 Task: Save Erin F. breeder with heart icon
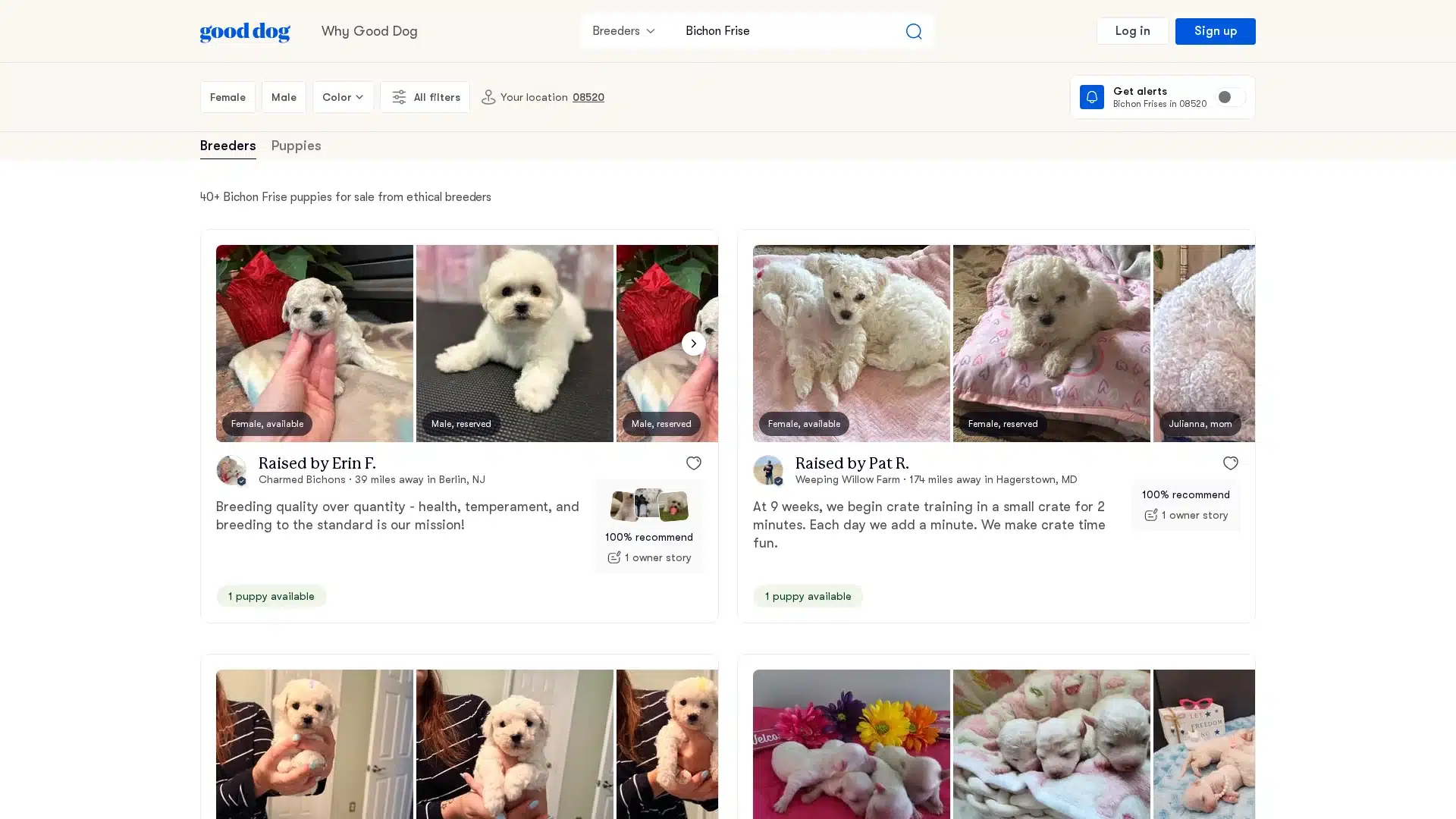(693, 463)
